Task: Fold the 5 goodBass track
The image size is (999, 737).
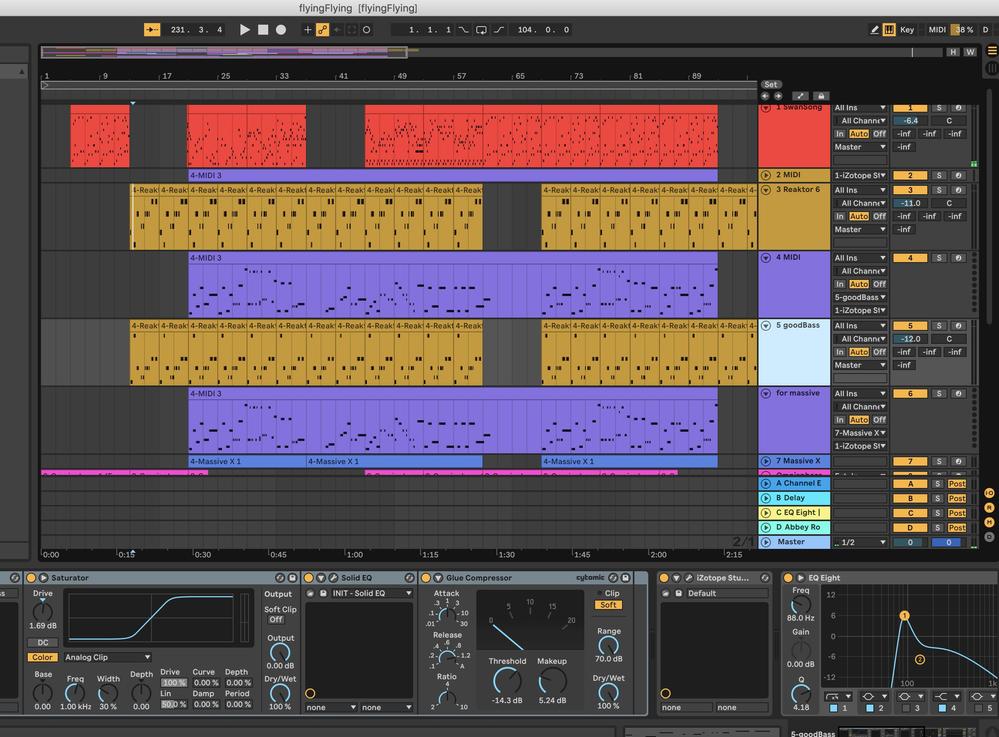Action: point(766,326)
